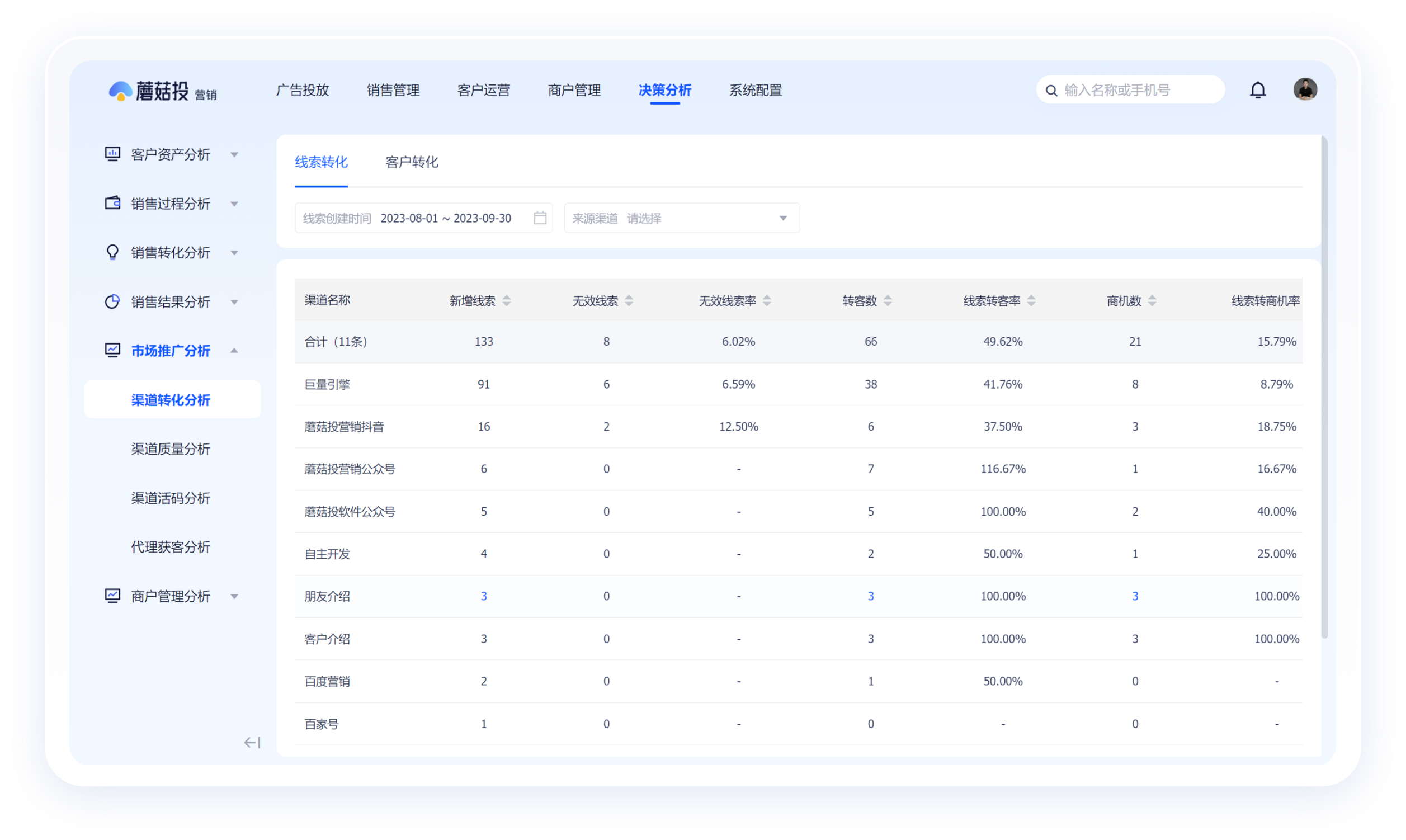Image resolution: width=1406 pixels, height=840 pixels.
Task: Open the 销售管理 top menu
Action: [x=393, y=90]
